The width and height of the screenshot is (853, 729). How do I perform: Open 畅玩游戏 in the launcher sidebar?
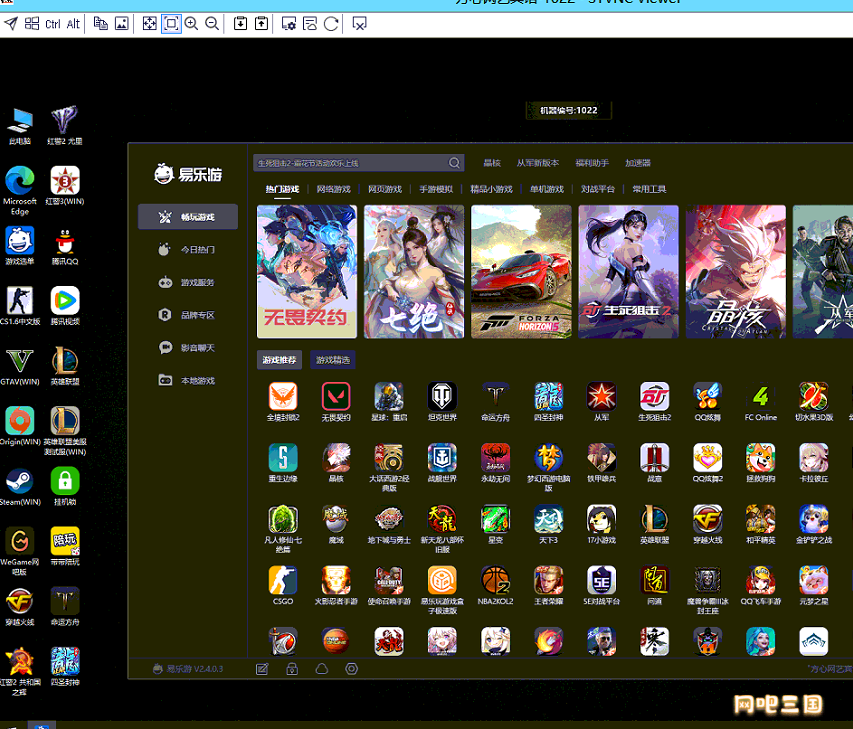pos(188,217)
